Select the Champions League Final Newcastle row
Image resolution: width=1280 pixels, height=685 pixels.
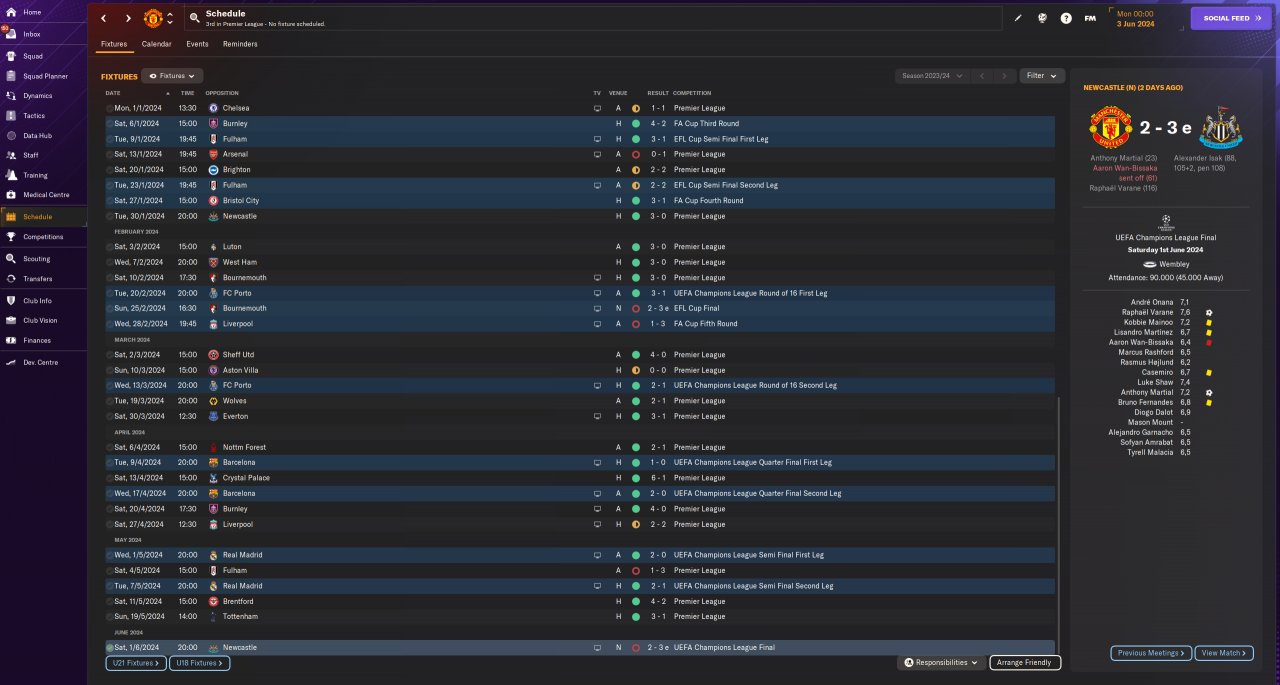[x=580, y=648]
